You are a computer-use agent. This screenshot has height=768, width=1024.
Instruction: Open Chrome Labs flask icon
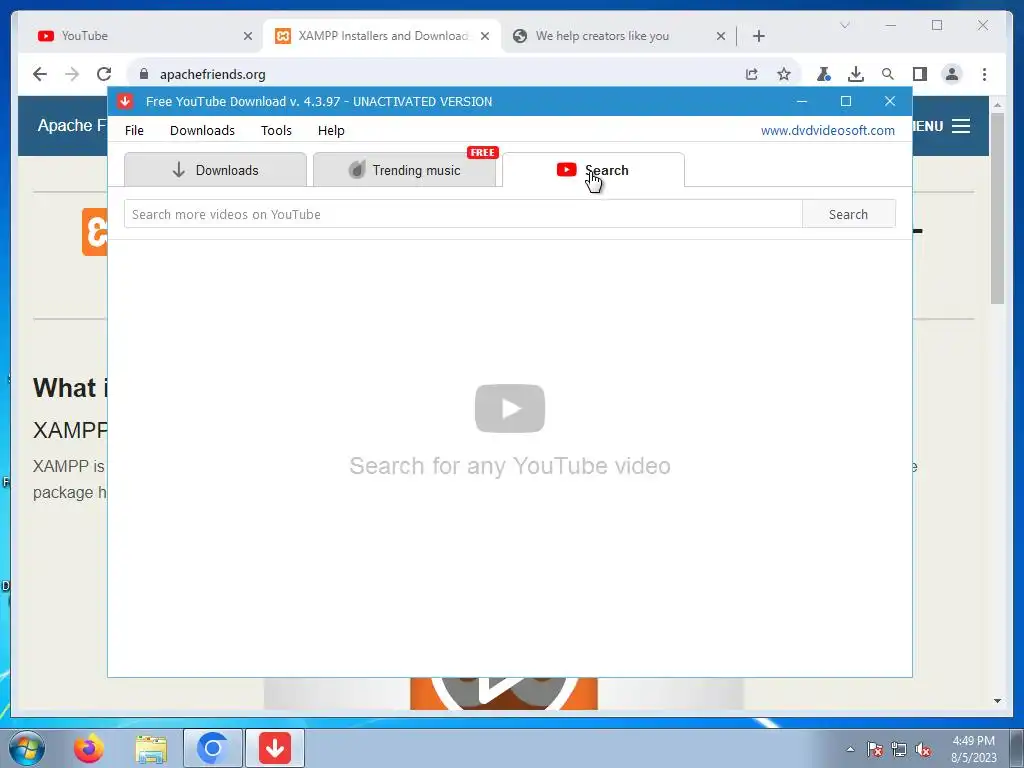coord(824,74)
